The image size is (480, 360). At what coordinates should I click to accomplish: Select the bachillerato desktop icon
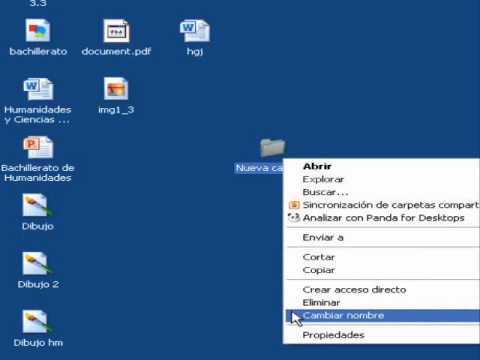38,31
